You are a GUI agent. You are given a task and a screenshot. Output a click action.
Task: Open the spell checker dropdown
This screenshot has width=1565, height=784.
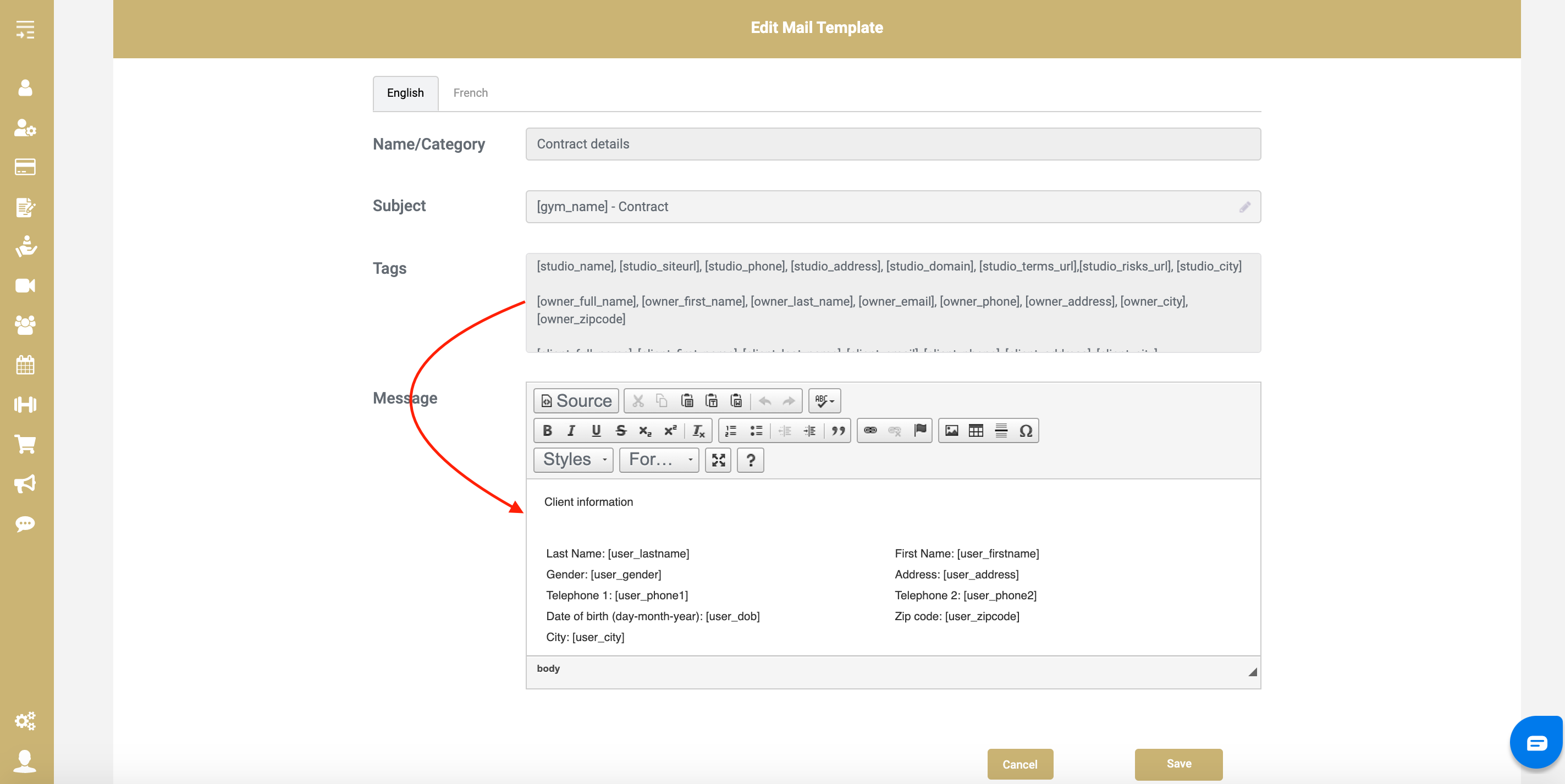(824, 401)
